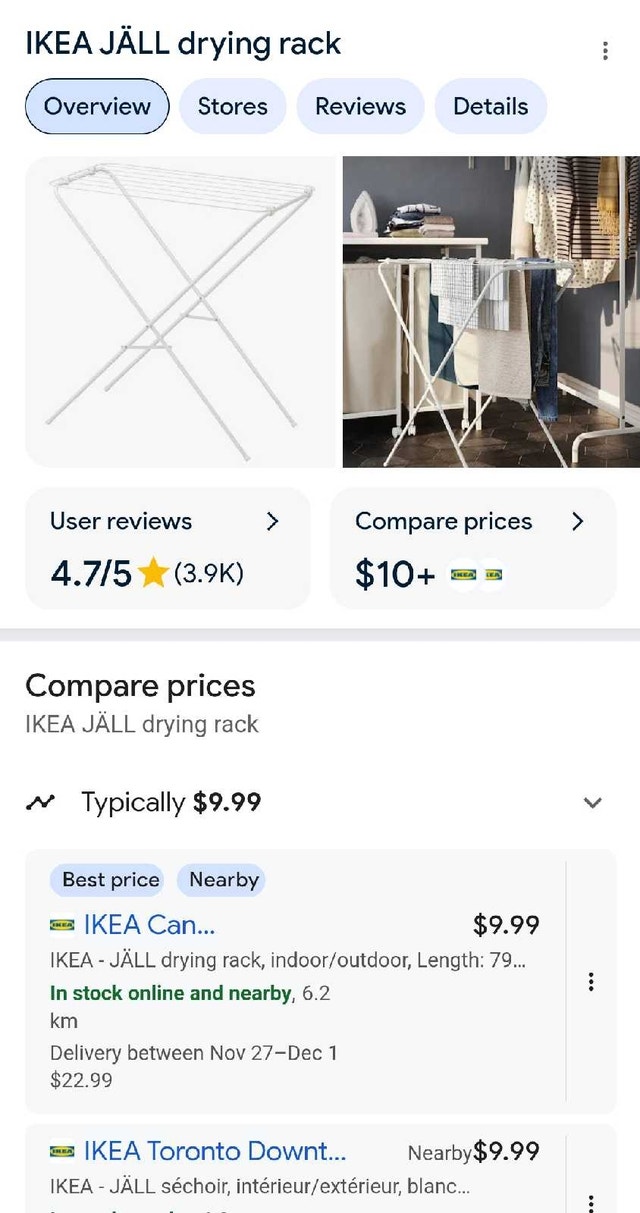Click the price trend graph icon
Screen dimensions: 640x1213
(x=41, y=802)
